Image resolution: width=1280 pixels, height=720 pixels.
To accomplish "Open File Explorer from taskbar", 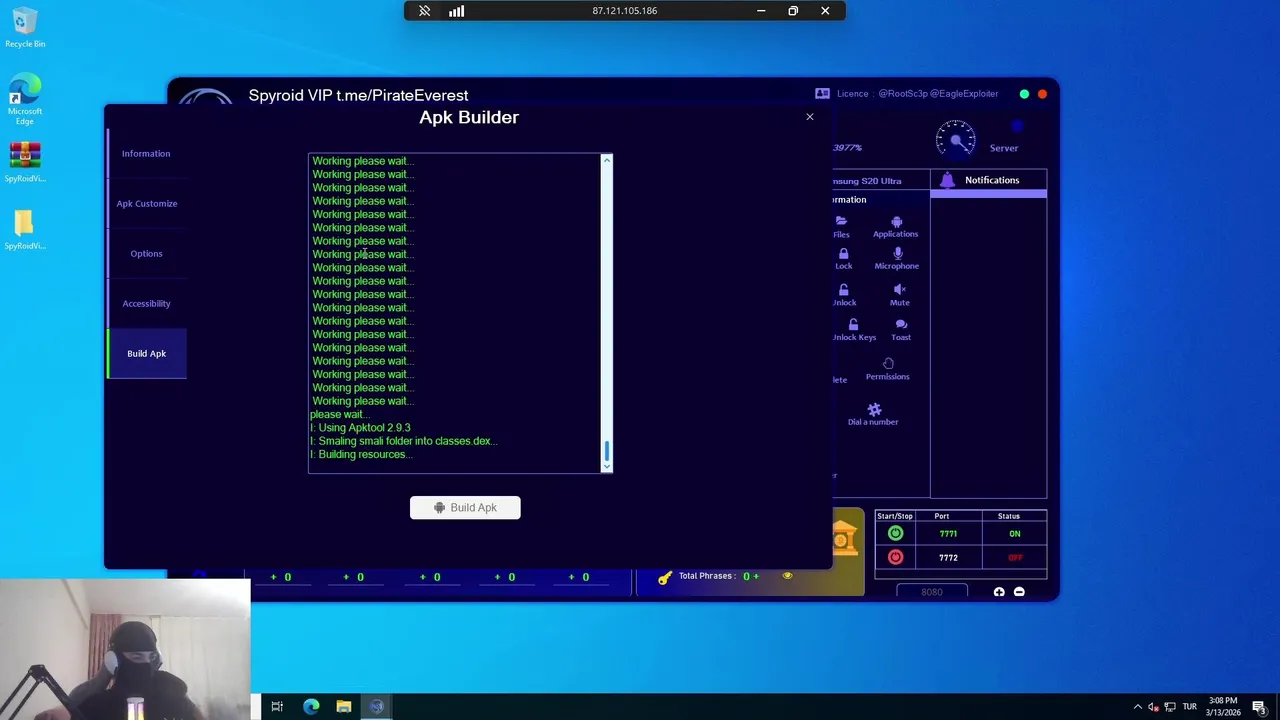I will 344,707.
